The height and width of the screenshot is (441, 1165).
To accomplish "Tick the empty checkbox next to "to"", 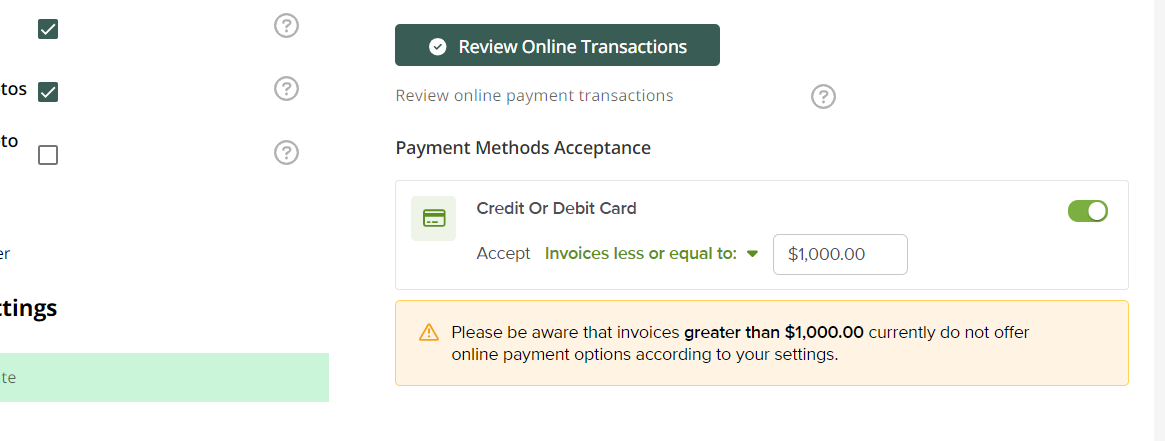I will 48,155.
